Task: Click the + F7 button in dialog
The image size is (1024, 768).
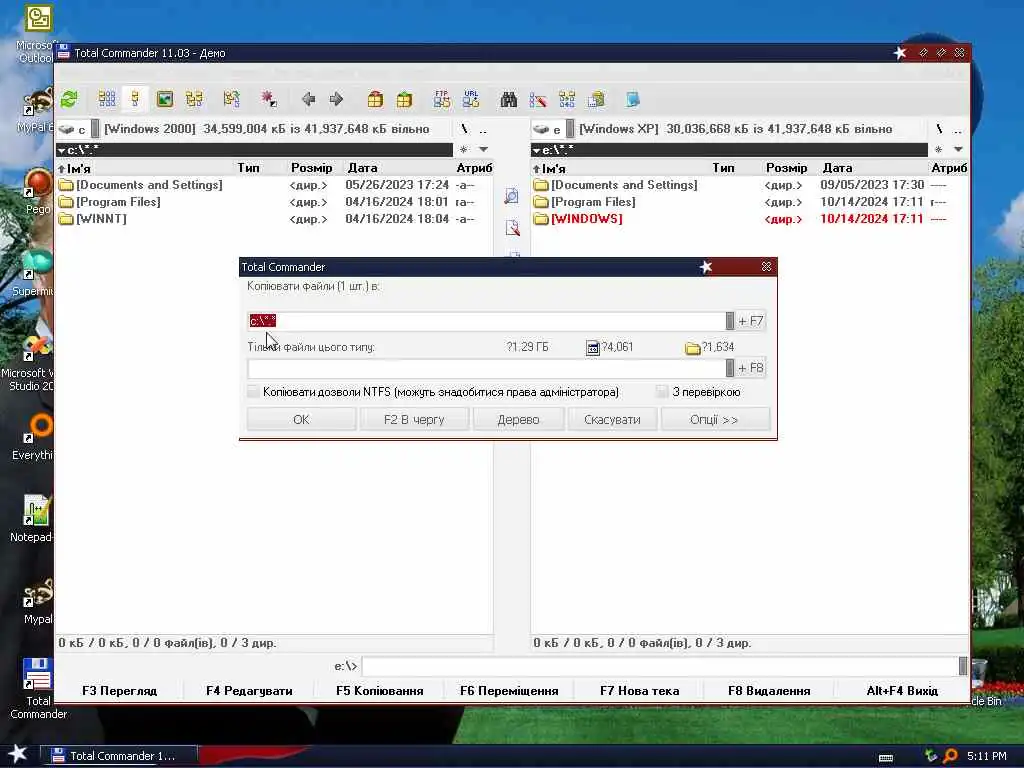Action: pyautogui.click(x=750, y=321)
